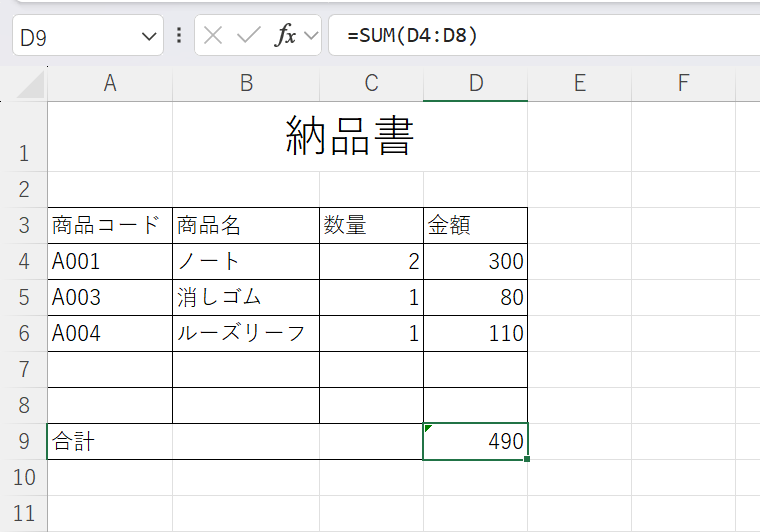Click the total cell showing 490

click(x=475, y=441)
